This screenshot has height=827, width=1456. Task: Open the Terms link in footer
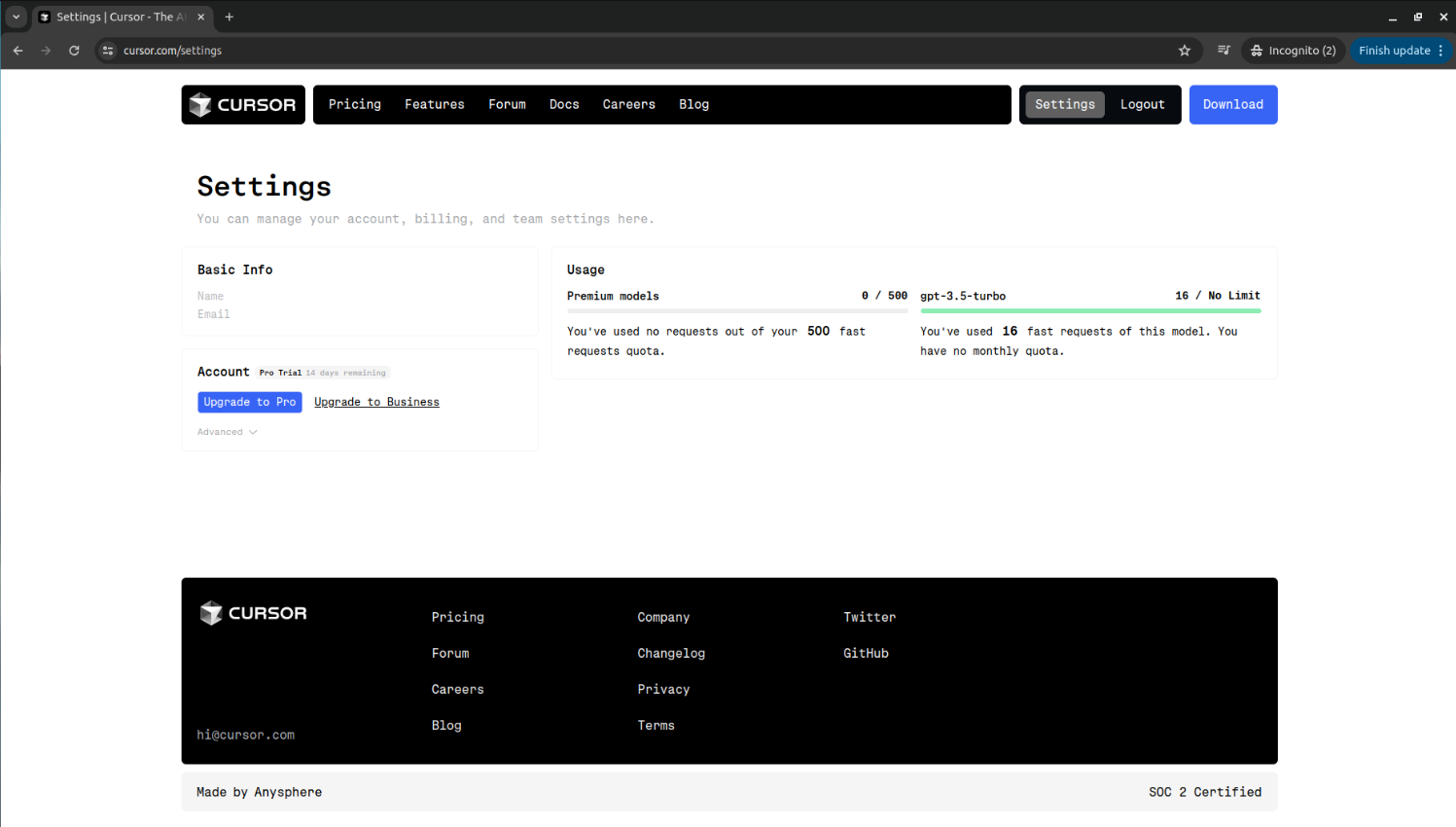[656, 725]
